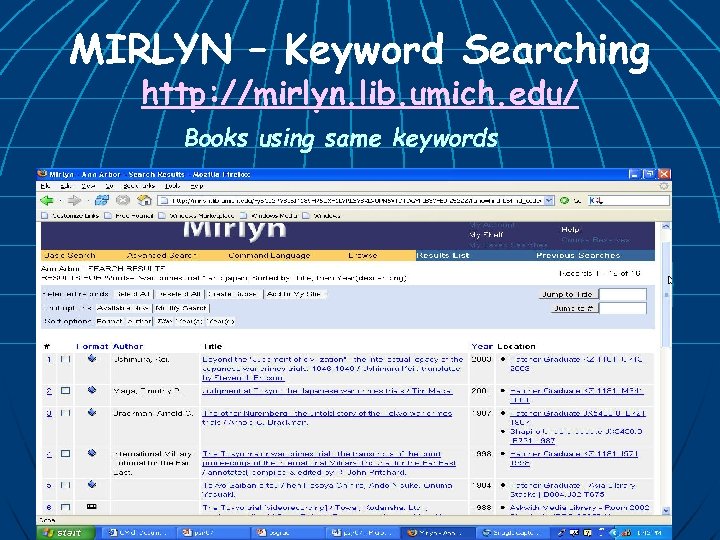Viewport: 720px width, 540px height.
Task: Open the Tools menu in Firefox
Action: [173, 186]
